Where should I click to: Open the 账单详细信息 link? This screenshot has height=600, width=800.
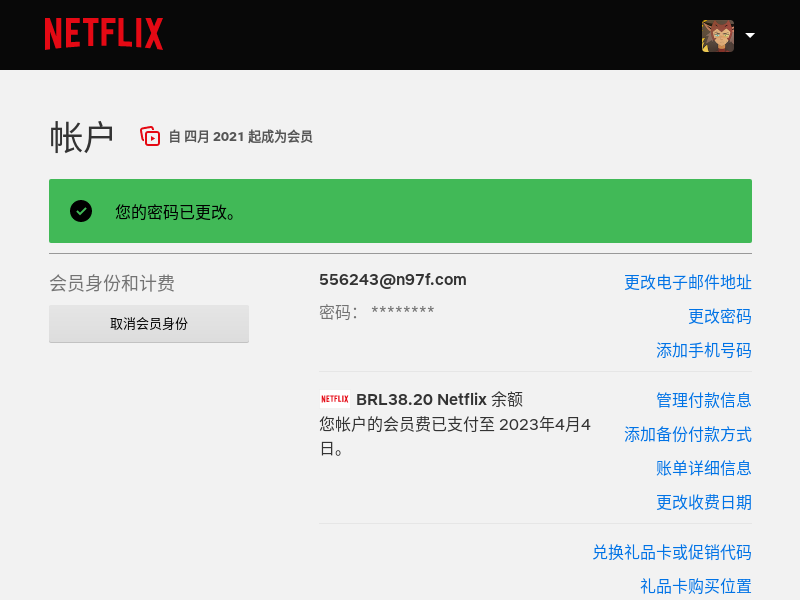pyautogui.click(x=704, y=468)
